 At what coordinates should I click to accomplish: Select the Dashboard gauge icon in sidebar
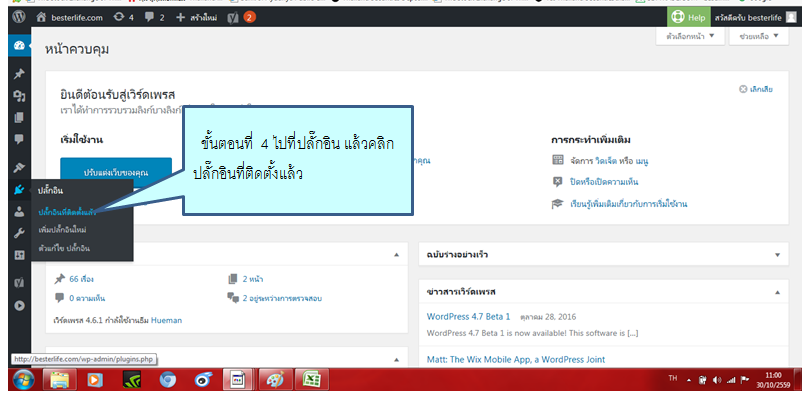[x=19, y=46]
